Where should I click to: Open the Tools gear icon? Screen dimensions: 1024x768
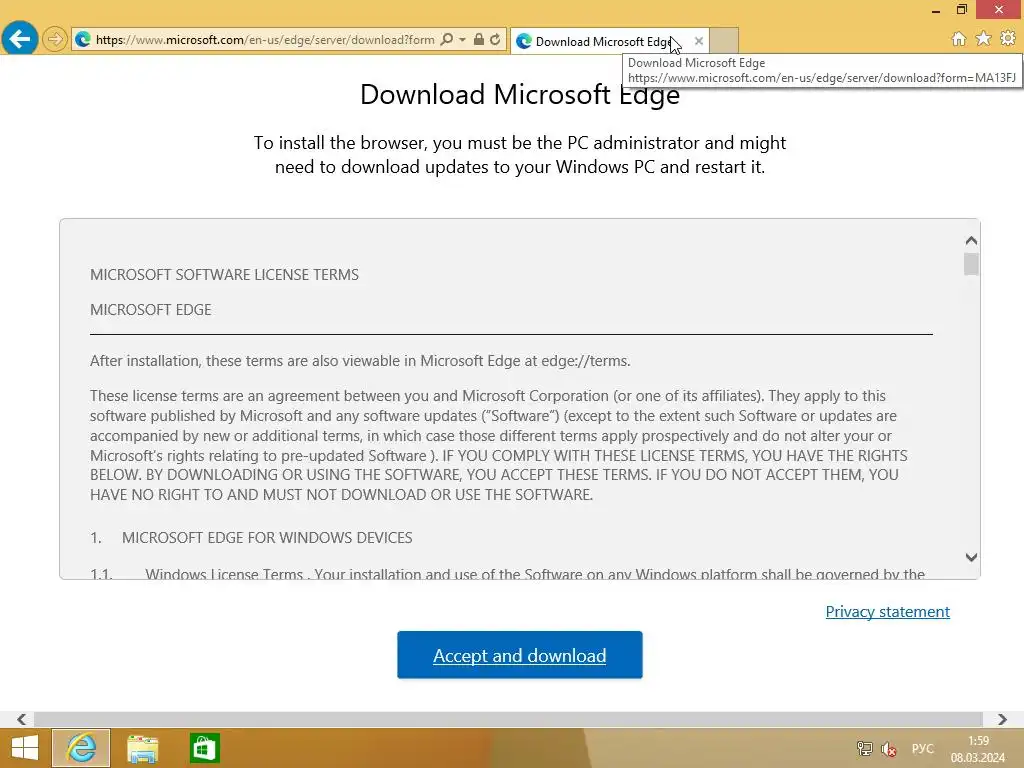pos(1008,39)
